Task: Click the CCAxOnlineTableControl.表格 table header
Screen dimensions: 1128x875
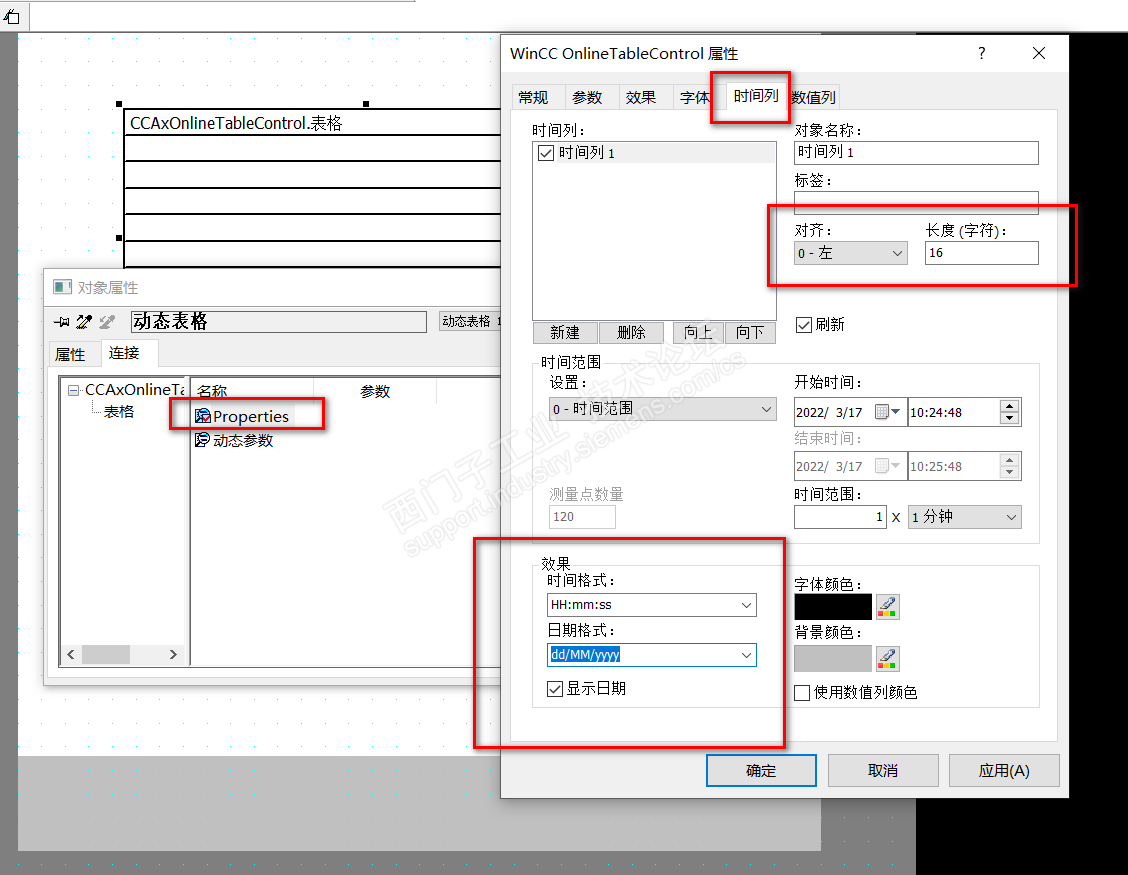Action: click(312, 123)
